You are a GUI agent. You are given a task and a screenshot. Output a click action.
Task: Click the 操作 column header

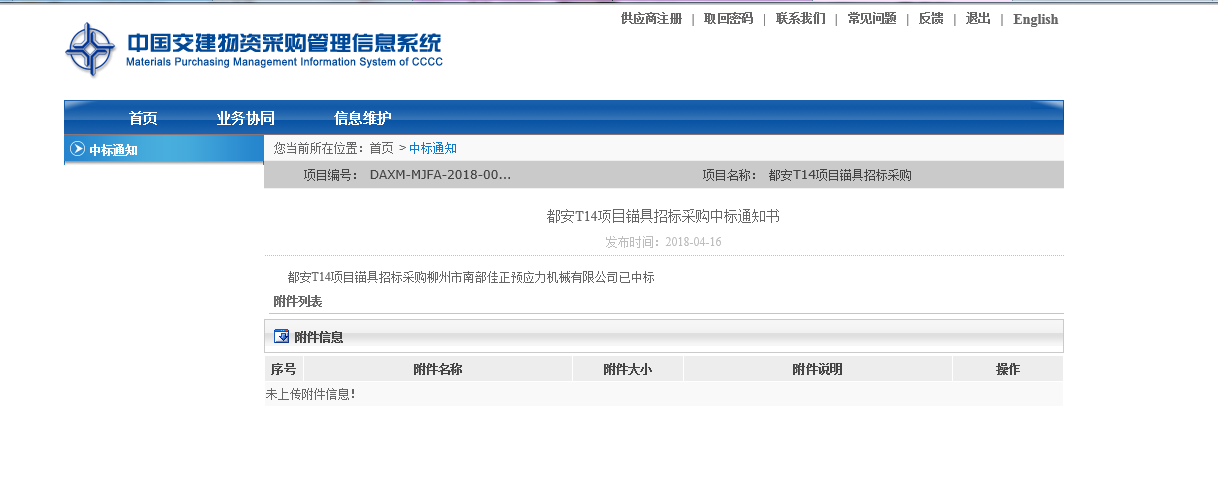tap(1007, 369)
